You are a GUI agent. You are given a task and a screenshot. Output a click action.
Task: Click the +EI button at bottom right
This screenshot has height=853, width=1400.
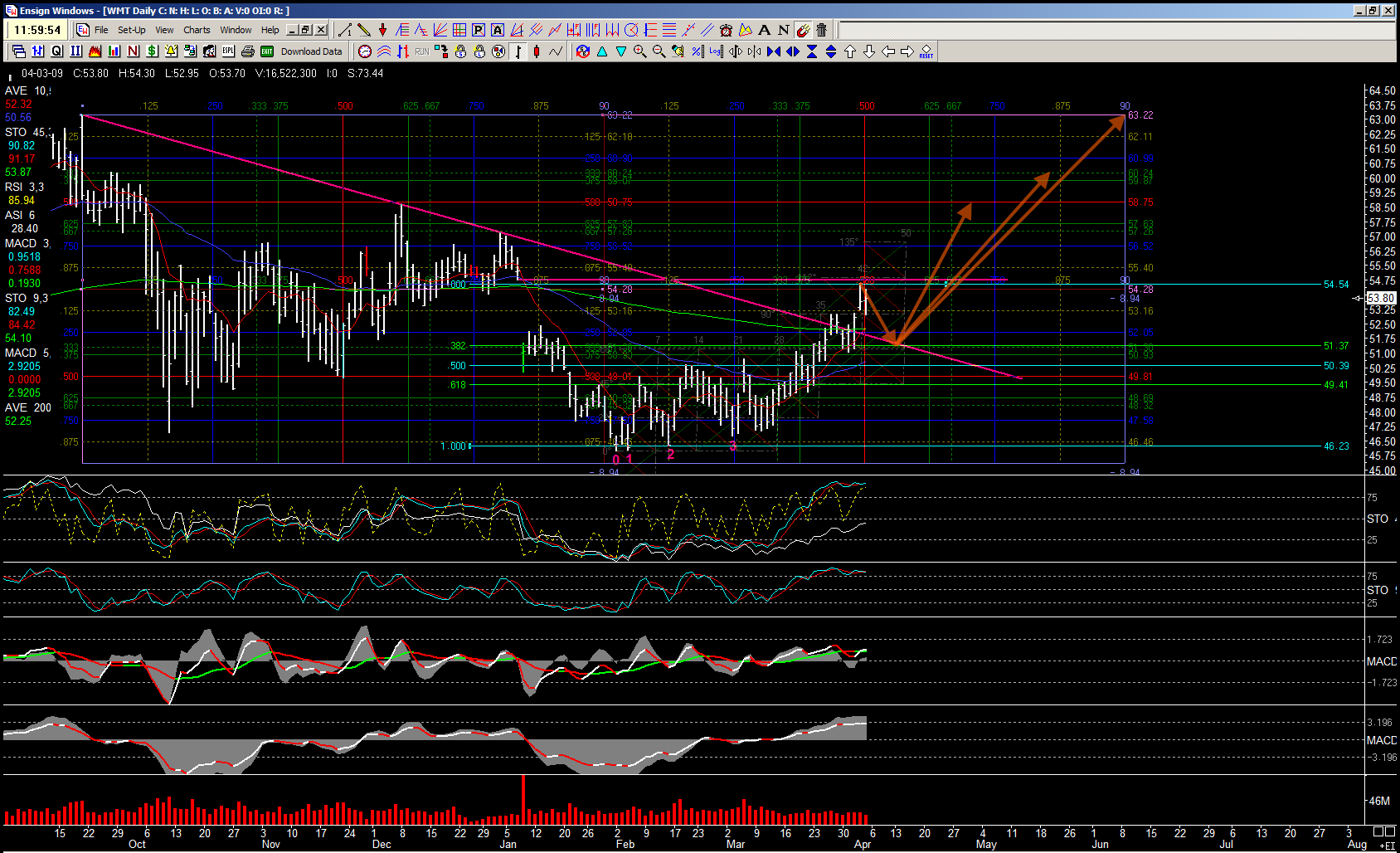point(1387,846)
